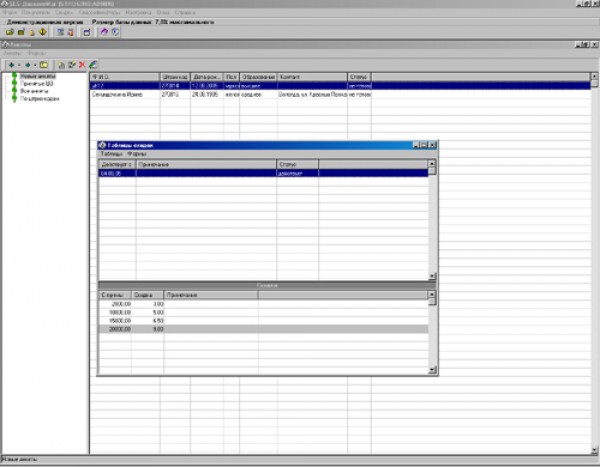Screen dimensions: 600x467
Task: Click the yellow folder icon in Анкеты toolbar
Action: click(x=44, y=65)
